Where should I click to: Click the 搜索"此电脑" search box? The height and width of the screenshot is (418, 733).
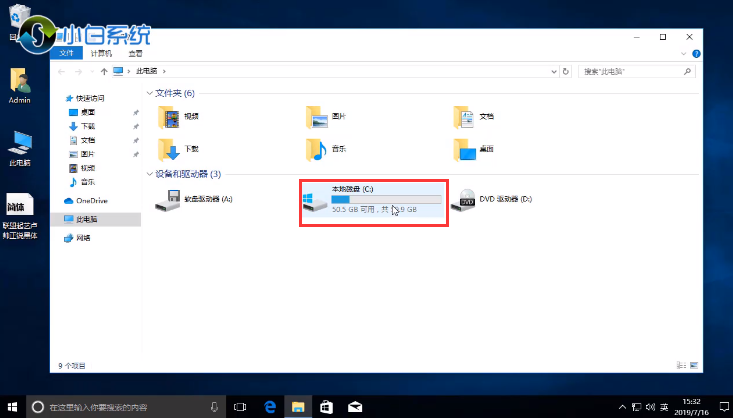point(635,72)
